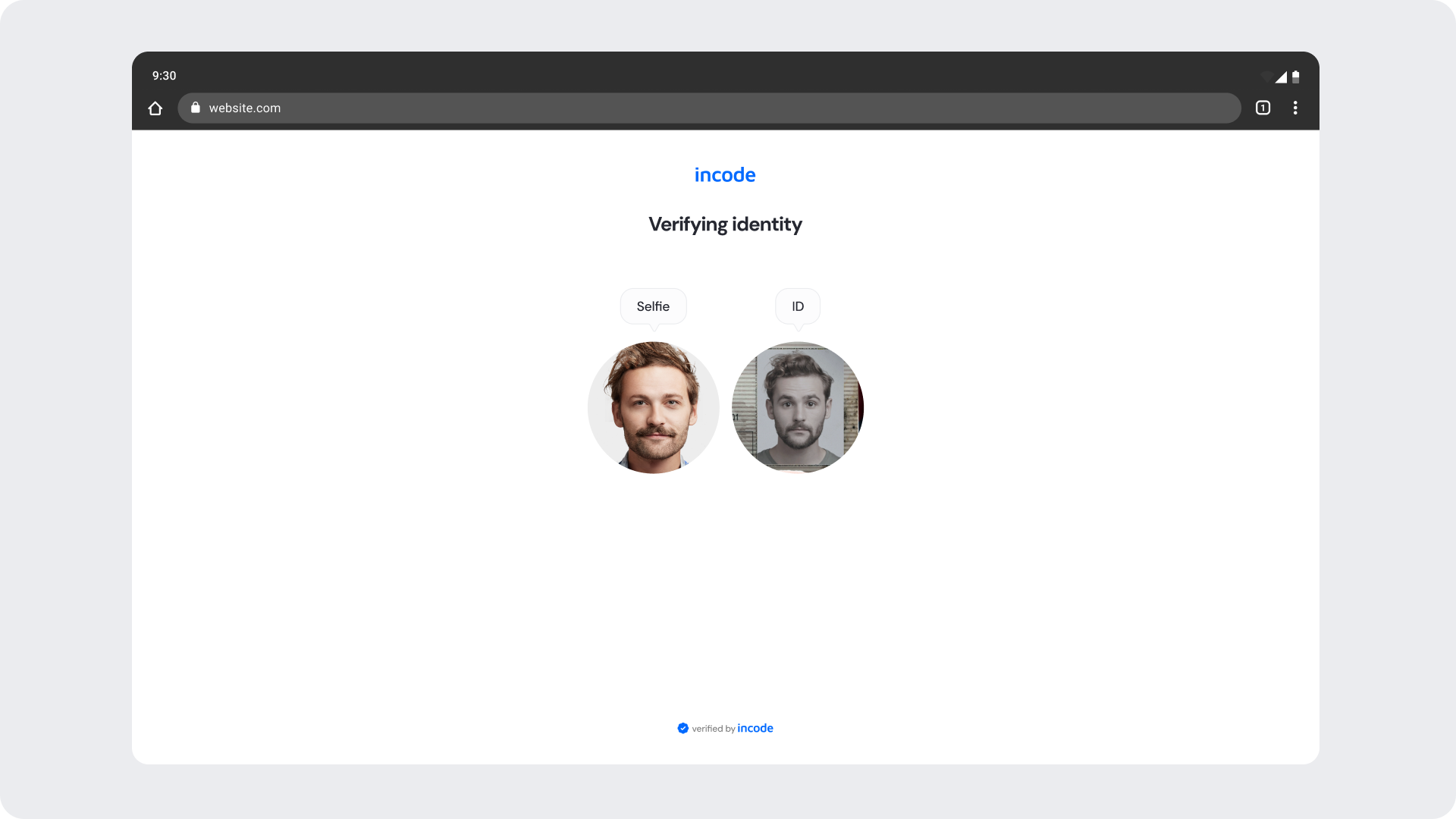Select the Selfie face photo
1456x819 pixels.
pyautogui.click(x=653, y=407)
